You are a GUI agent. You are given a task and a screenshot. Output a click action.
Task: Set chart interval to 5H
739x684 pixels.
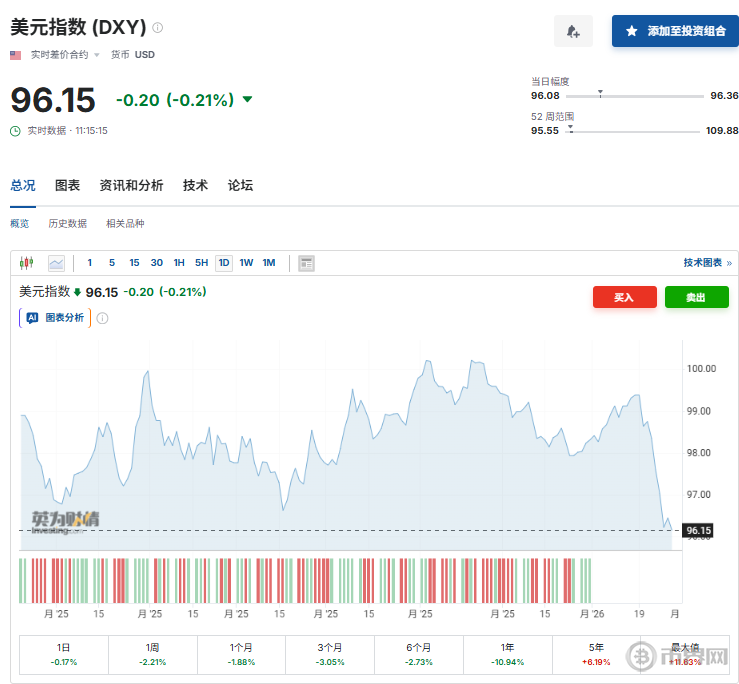(x=201, y=263)
